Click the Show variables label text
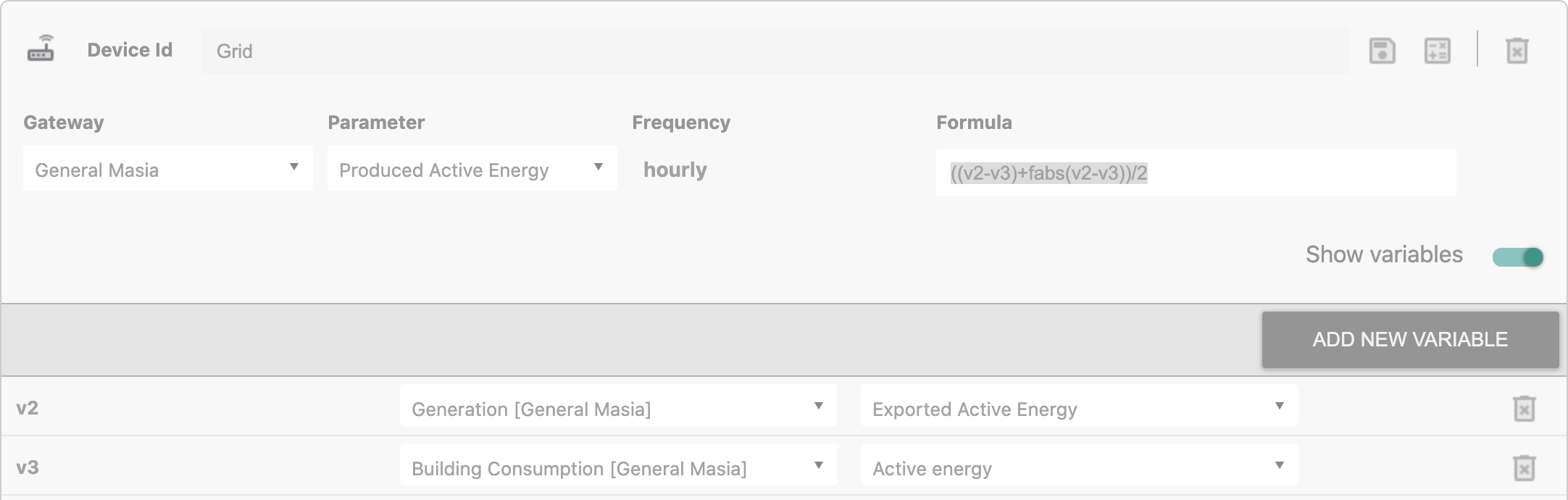The image size is (1568, 500). (1384, 254)
